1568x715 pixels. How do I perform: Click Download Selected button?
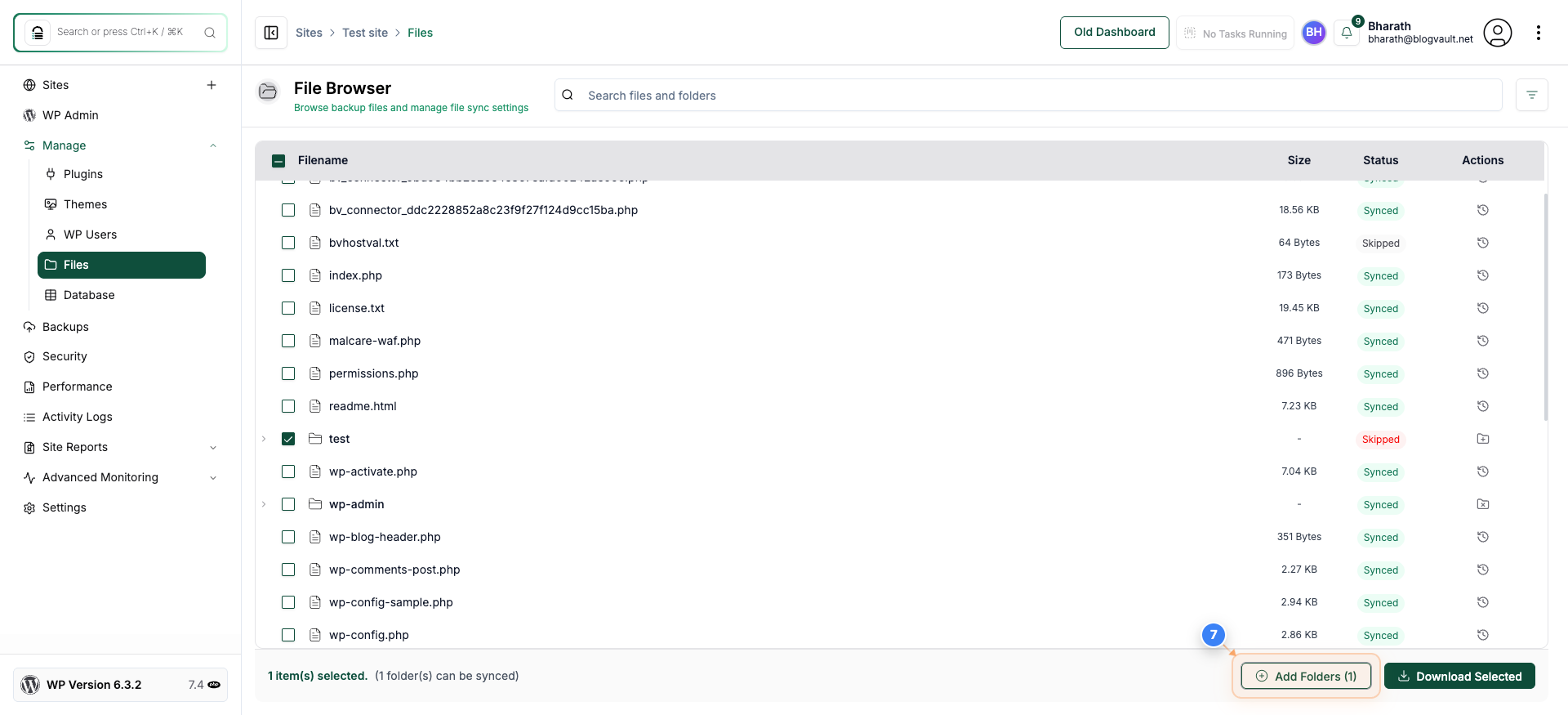(x=1459, y=676)
